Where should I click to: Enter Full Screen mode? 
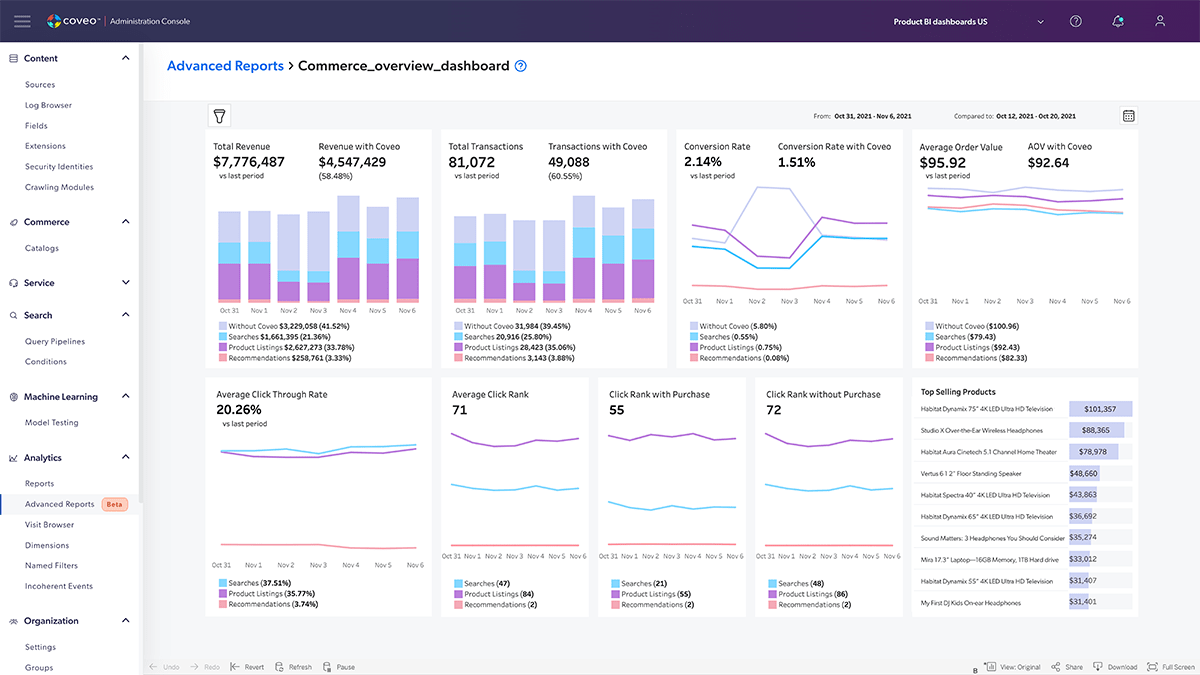coord(1171,667)
